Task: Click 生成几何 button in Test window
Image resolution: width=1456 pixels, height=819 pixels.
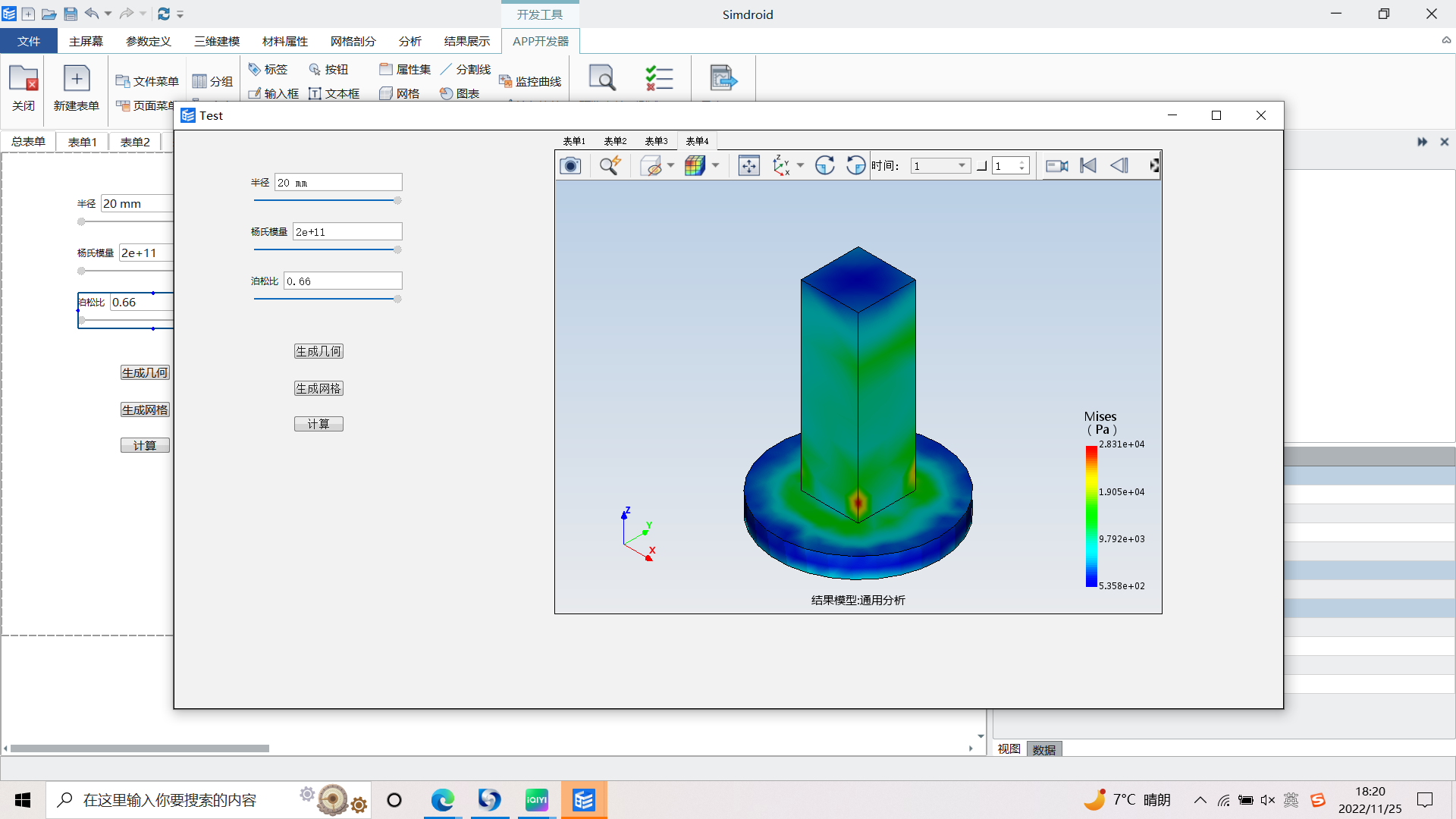Action: coord(318,351)
